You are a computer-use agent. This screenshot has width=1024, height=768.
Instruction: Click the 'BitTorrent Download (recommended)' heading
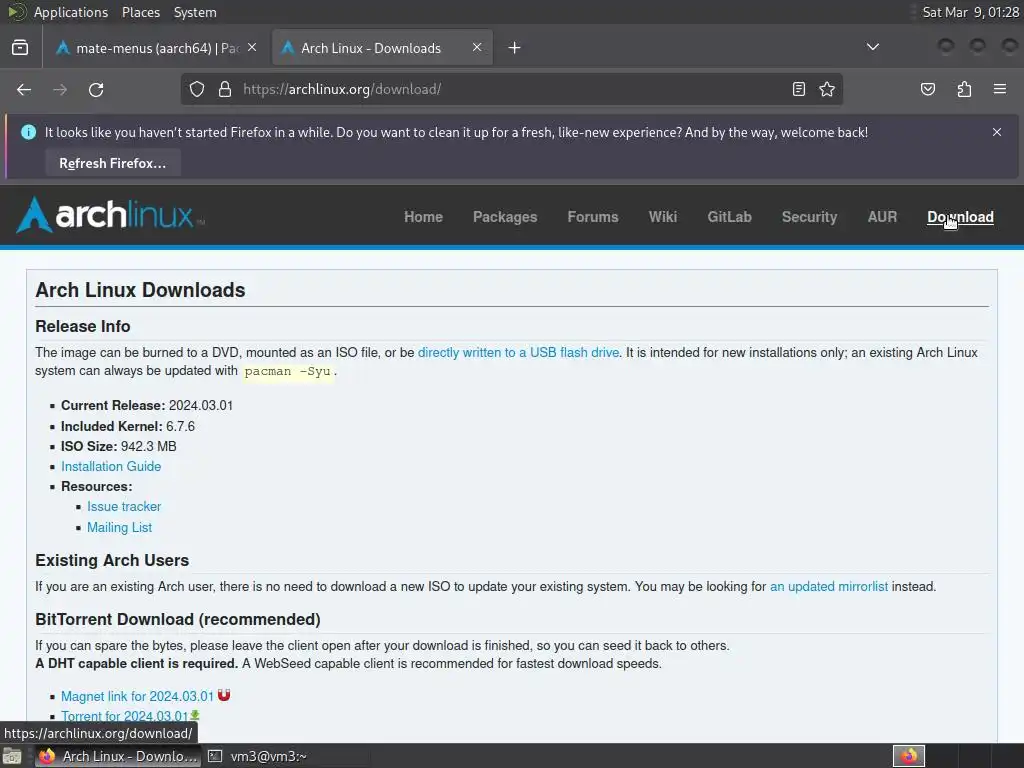tap(178, 619)
